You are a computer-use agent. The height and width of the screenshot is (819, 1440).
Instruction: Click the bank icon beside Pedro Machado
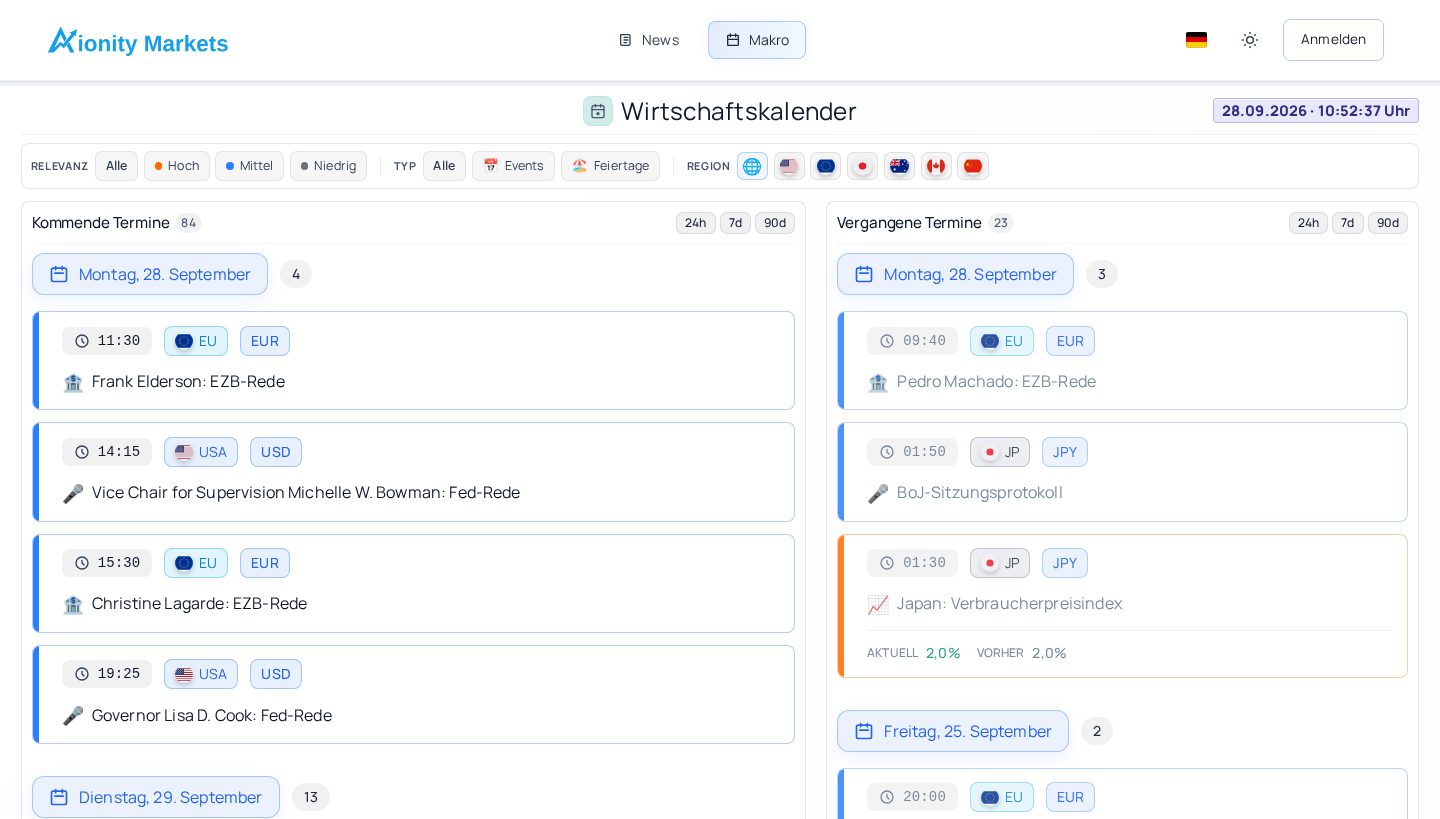pyautogui.click(x=878, y=382)
